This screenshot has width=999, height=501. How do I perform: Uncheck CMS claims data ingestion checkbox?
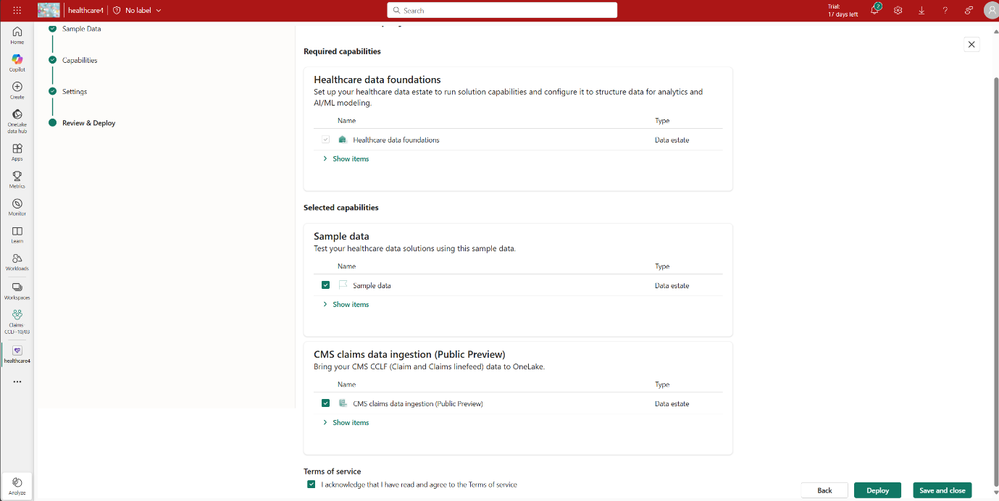[326, 403]
